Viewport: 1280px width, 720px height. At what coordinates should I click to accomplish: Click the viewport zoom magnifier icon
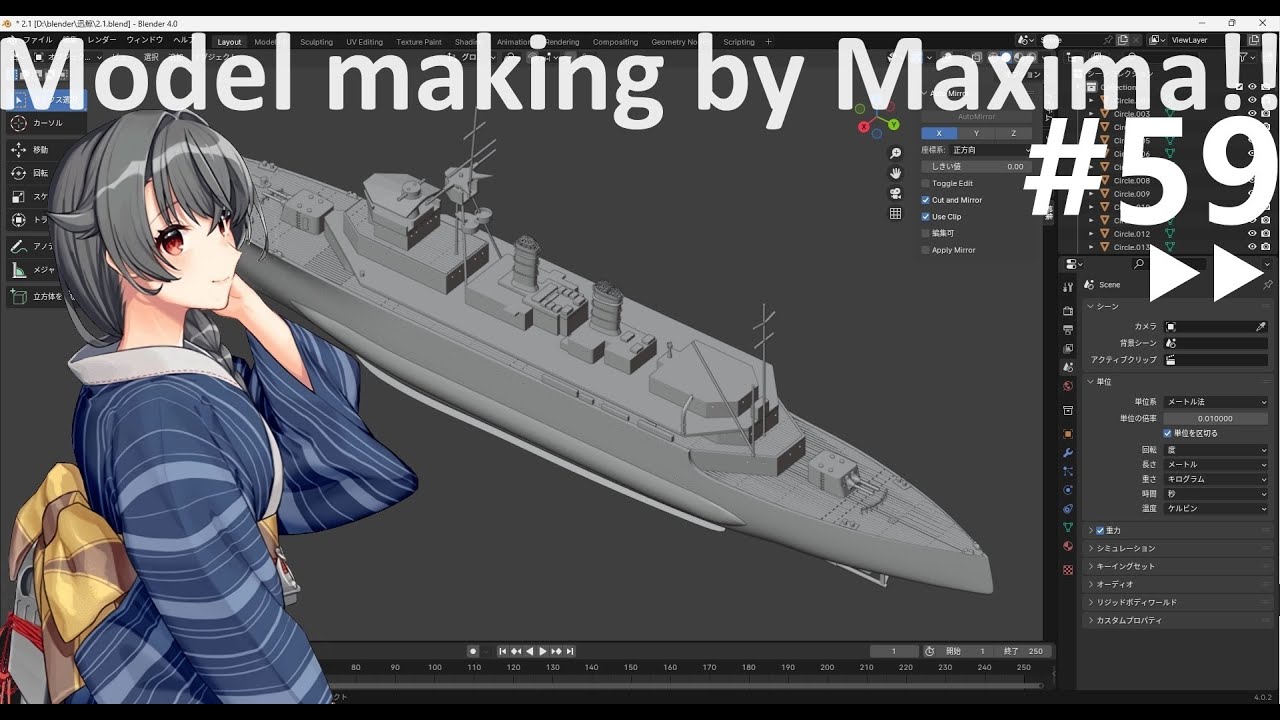pos(896,153)
